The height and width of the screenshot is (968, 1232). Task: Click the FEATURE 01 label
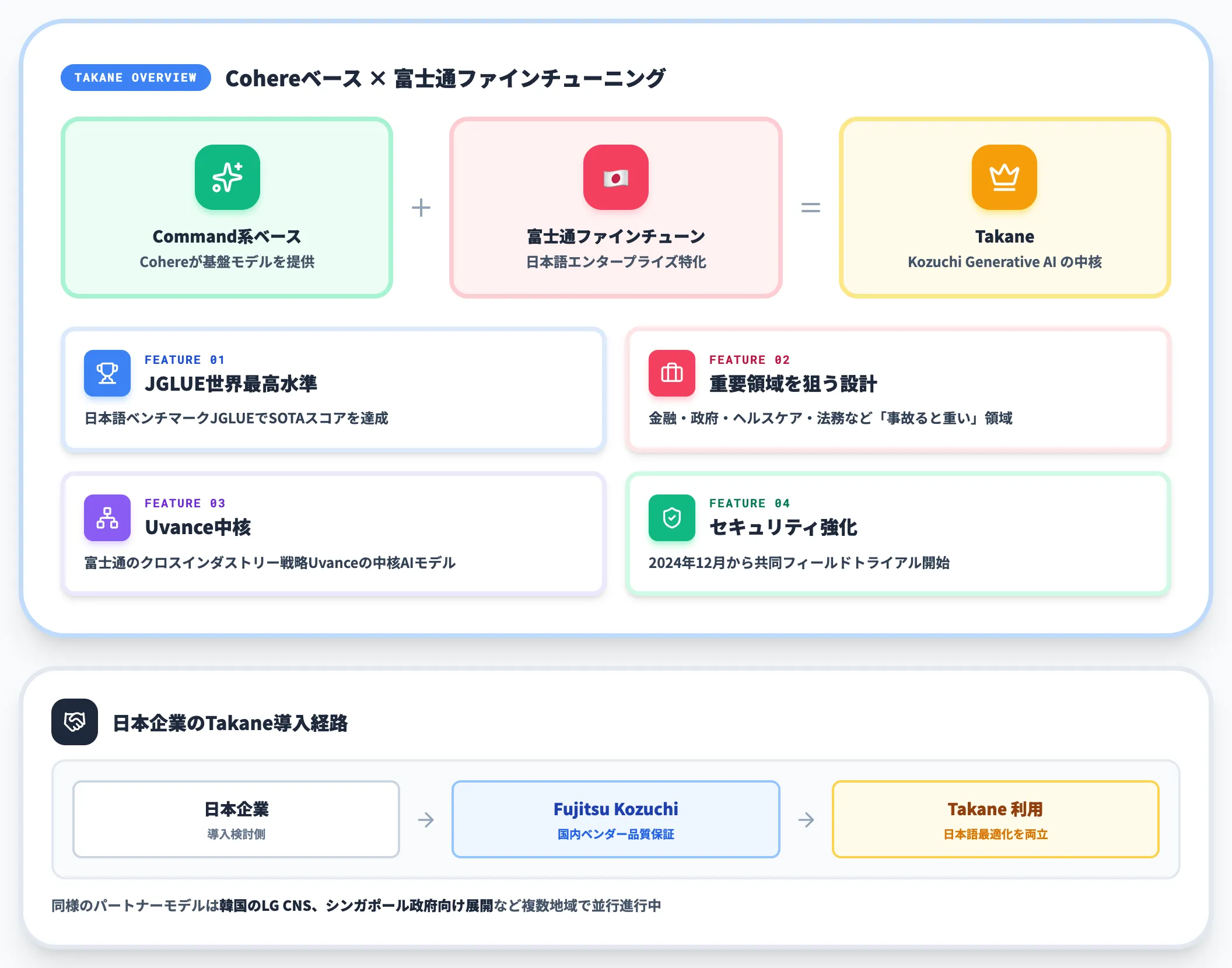click(184, 360)
